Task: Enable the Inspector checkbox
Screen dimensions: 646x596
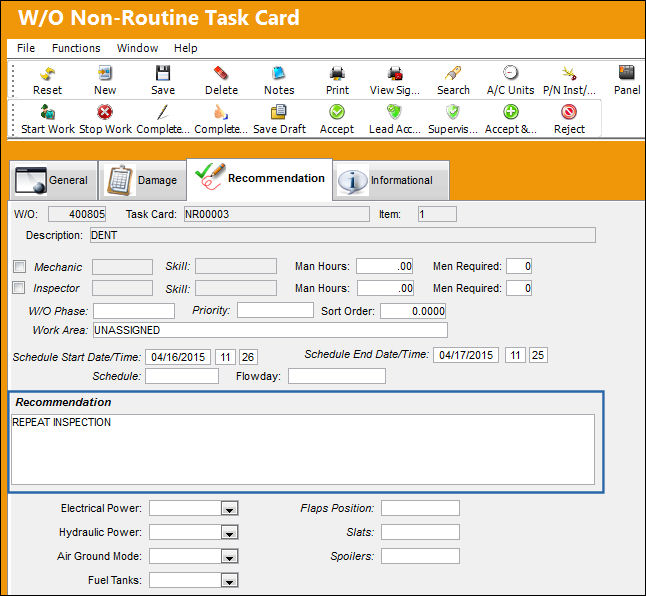Action: point(19,287)
